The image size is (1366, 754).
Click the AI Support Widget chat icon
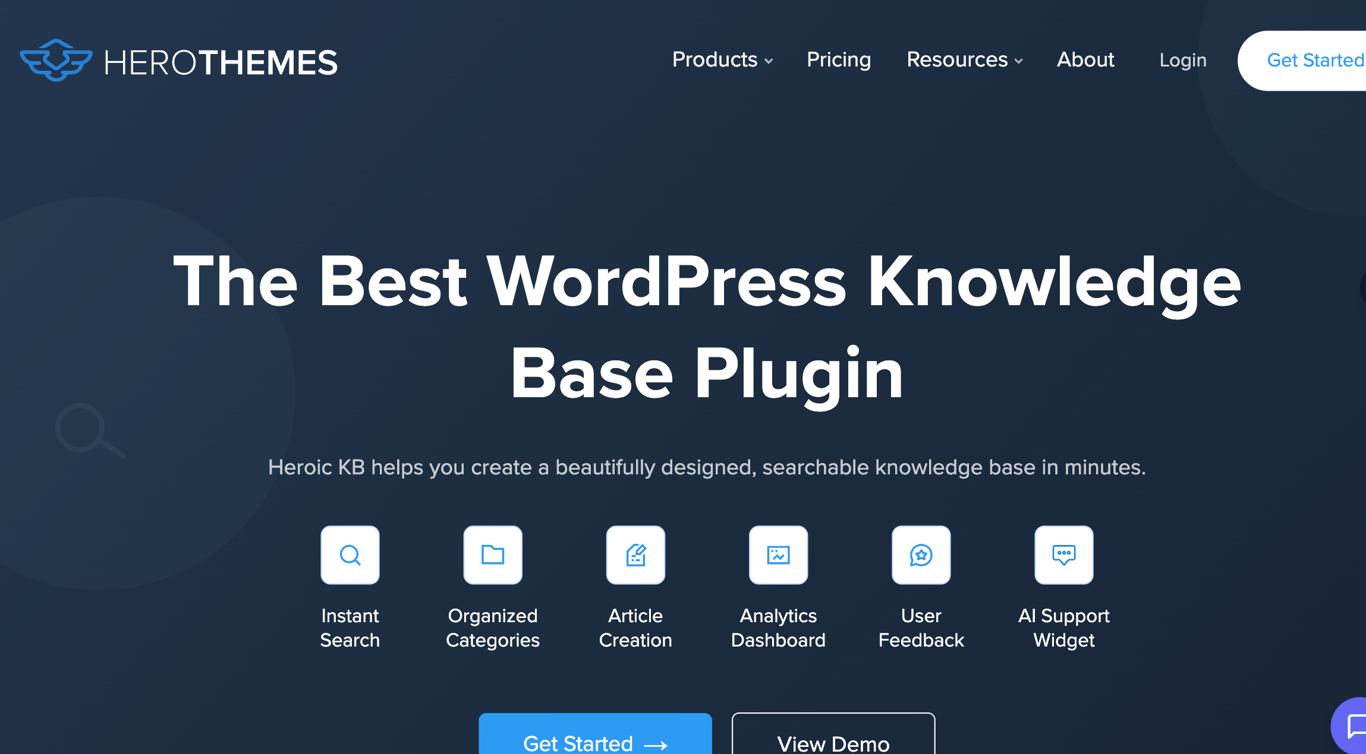click(1064, 555)
